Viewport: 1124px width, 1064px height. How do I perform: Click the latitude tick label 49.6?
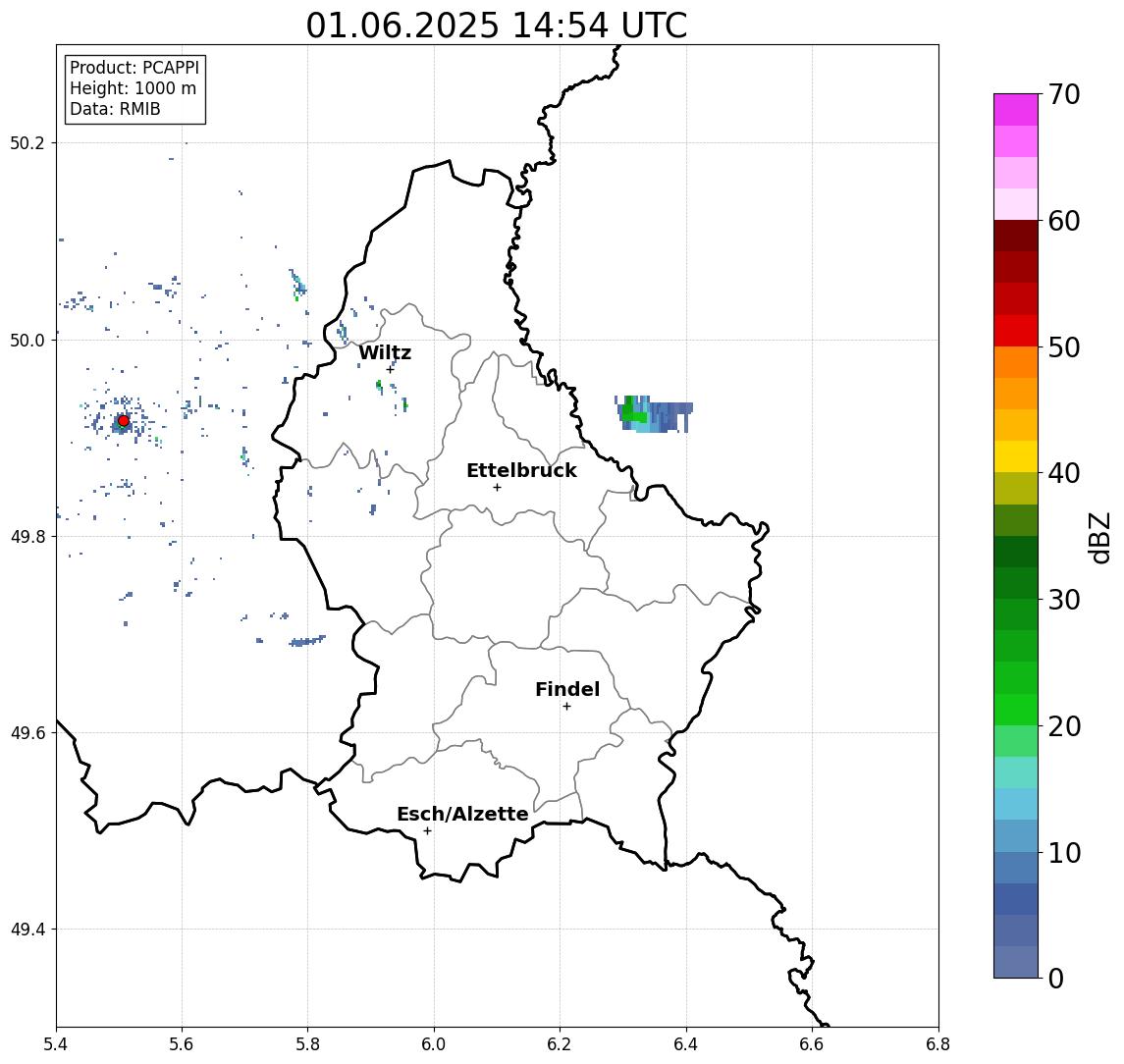tap(27, 733)
